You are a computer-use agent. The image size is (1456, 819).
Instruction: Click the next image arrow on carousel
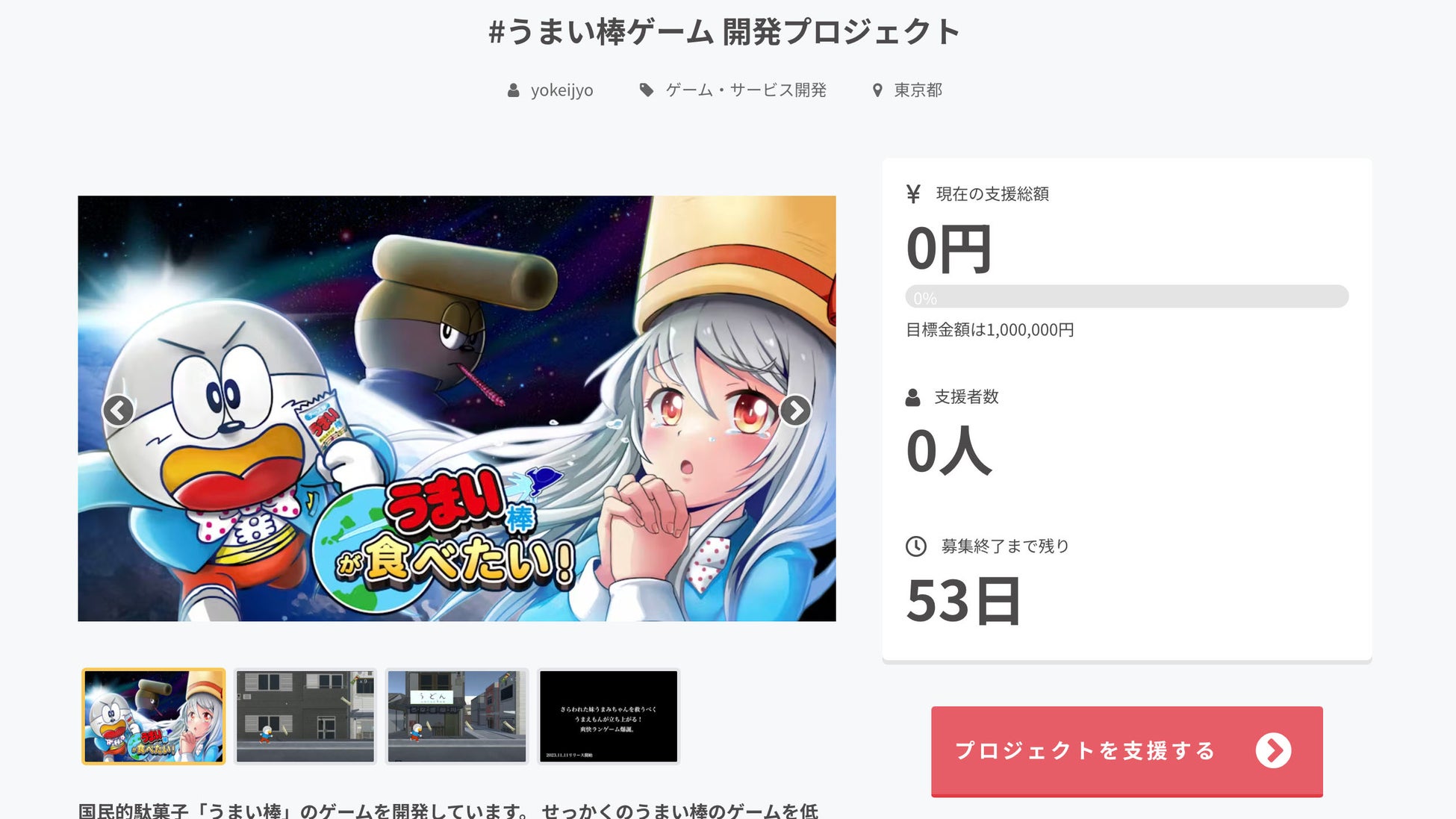pyautogui.click(x=795, y=410)
